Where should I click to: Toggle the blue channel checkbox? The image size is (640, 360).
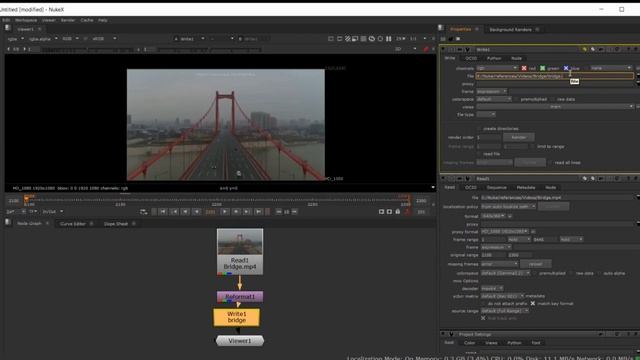[x=566, y=68]
